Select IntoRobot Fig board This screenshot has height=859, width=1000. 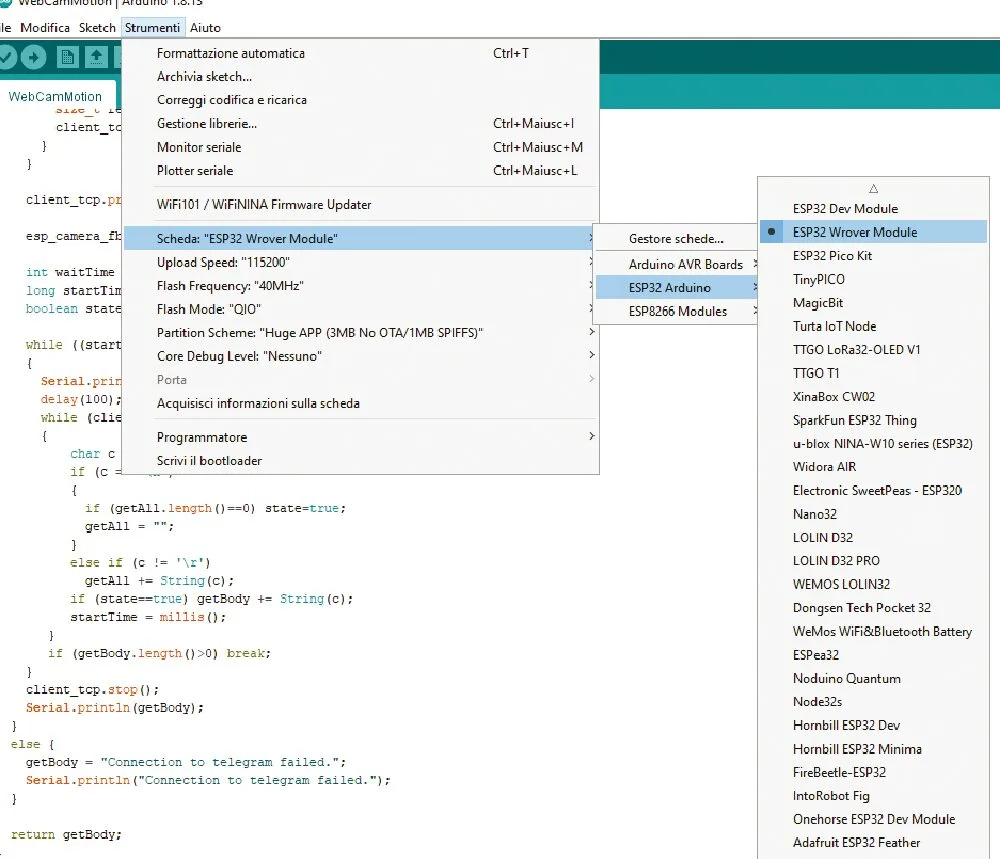[x=873, y=796]
